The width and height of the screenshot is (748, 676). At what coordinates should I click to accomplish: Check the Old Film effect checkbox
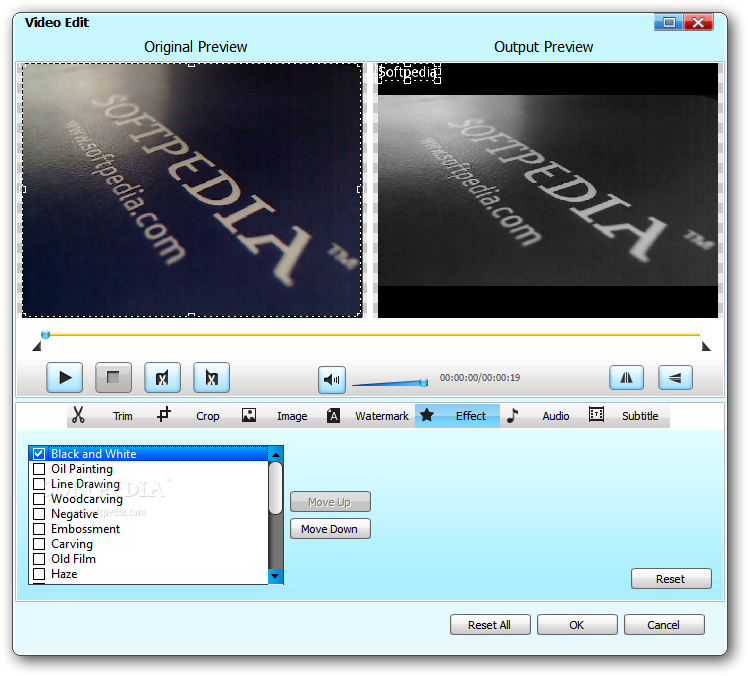tap(39, 559)
